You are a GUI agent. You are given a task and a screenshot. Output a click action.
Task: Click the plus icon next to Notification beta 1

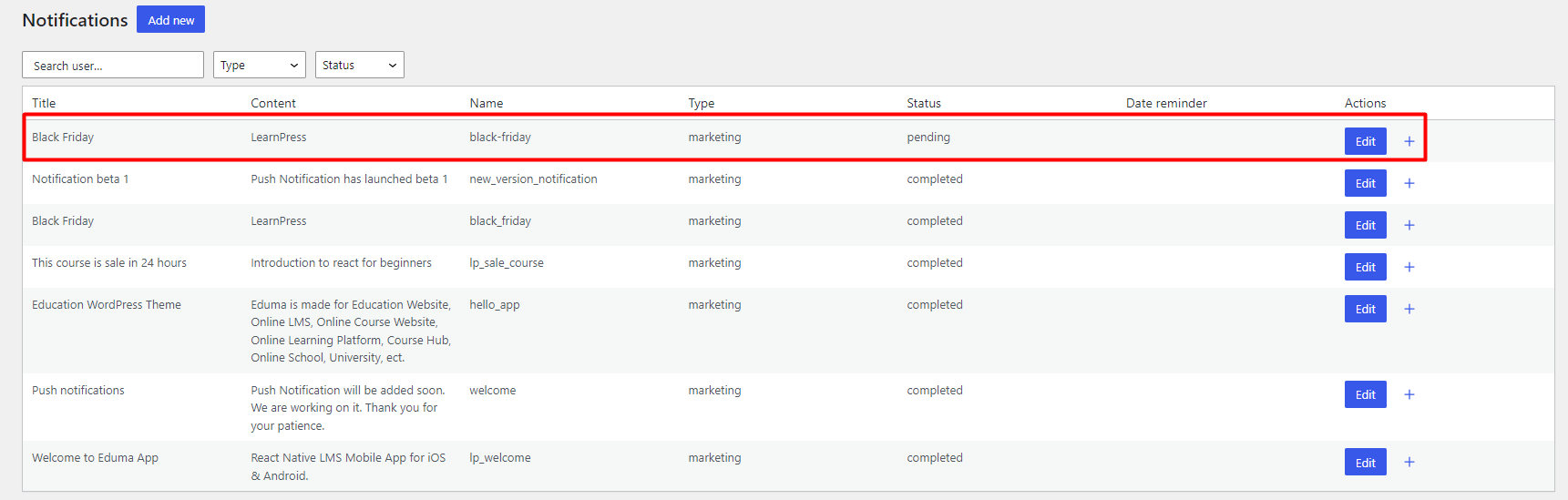coord(1409,183)
